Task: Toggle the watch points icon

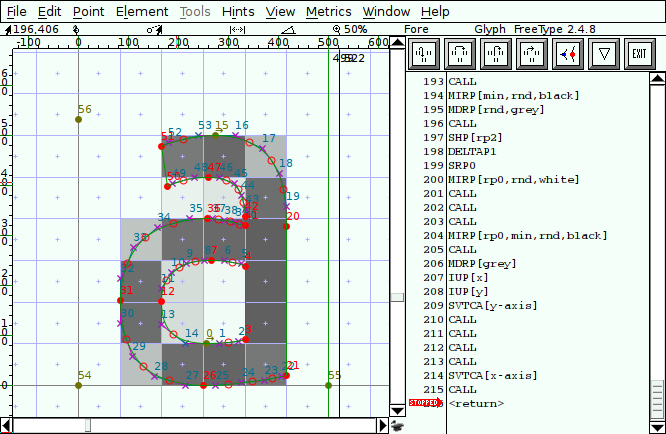Action: click(567, 52)
